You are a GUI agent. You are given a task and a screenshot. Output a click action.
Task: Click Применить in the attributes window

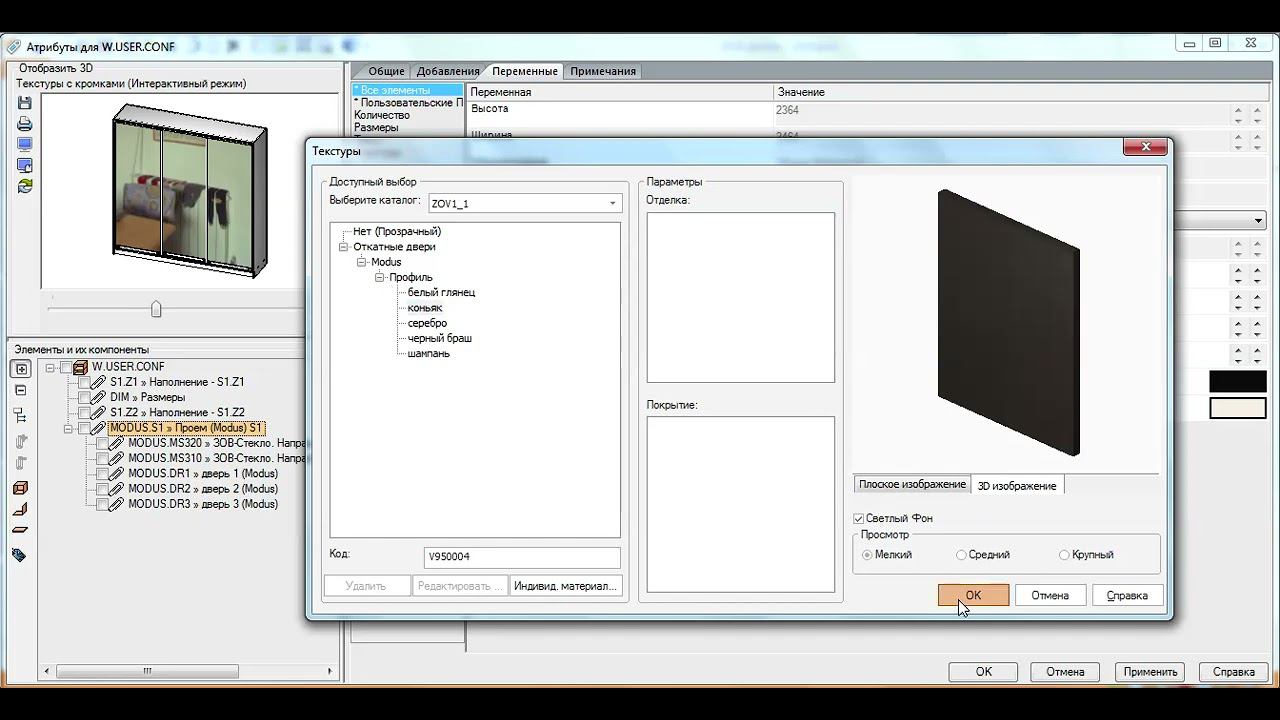pyautogui.click(x=1151, y=672)
